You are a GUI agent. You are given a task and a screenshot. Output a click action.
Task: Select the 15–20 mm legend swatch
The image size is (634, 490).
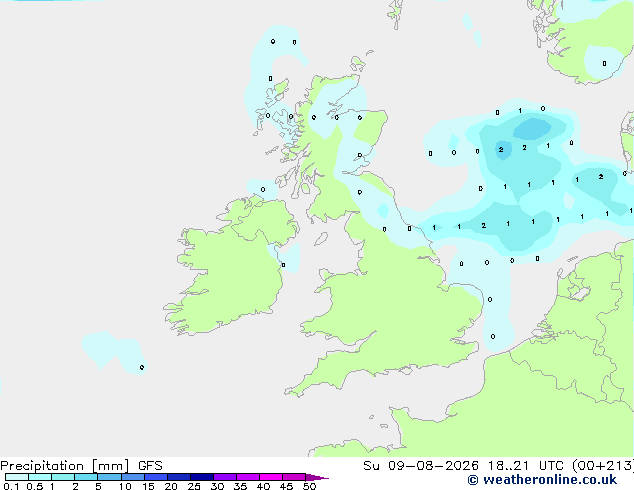coord(156,477)
